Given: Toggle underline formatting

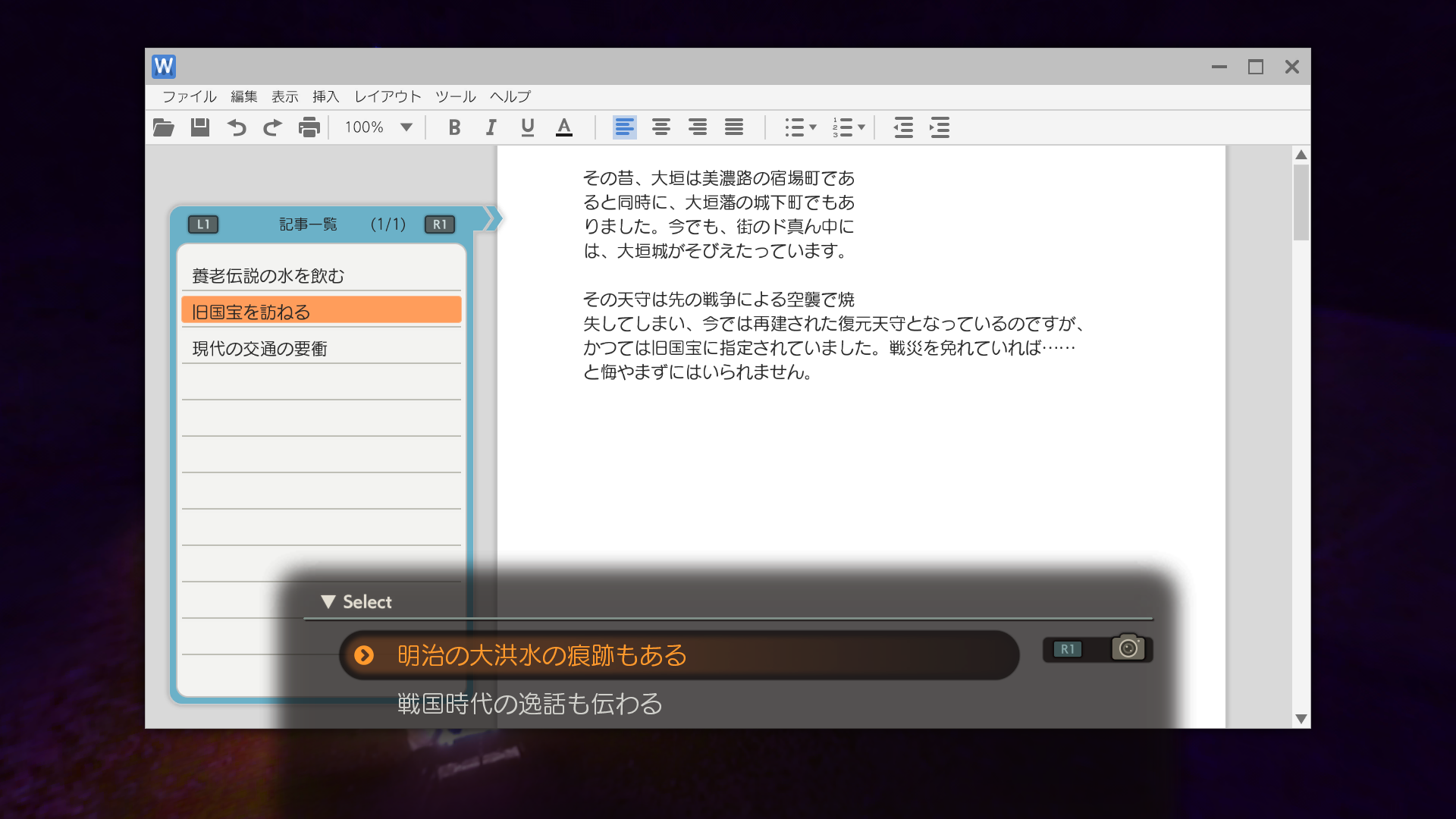Looking at the screenshot, I should point(527,127).
